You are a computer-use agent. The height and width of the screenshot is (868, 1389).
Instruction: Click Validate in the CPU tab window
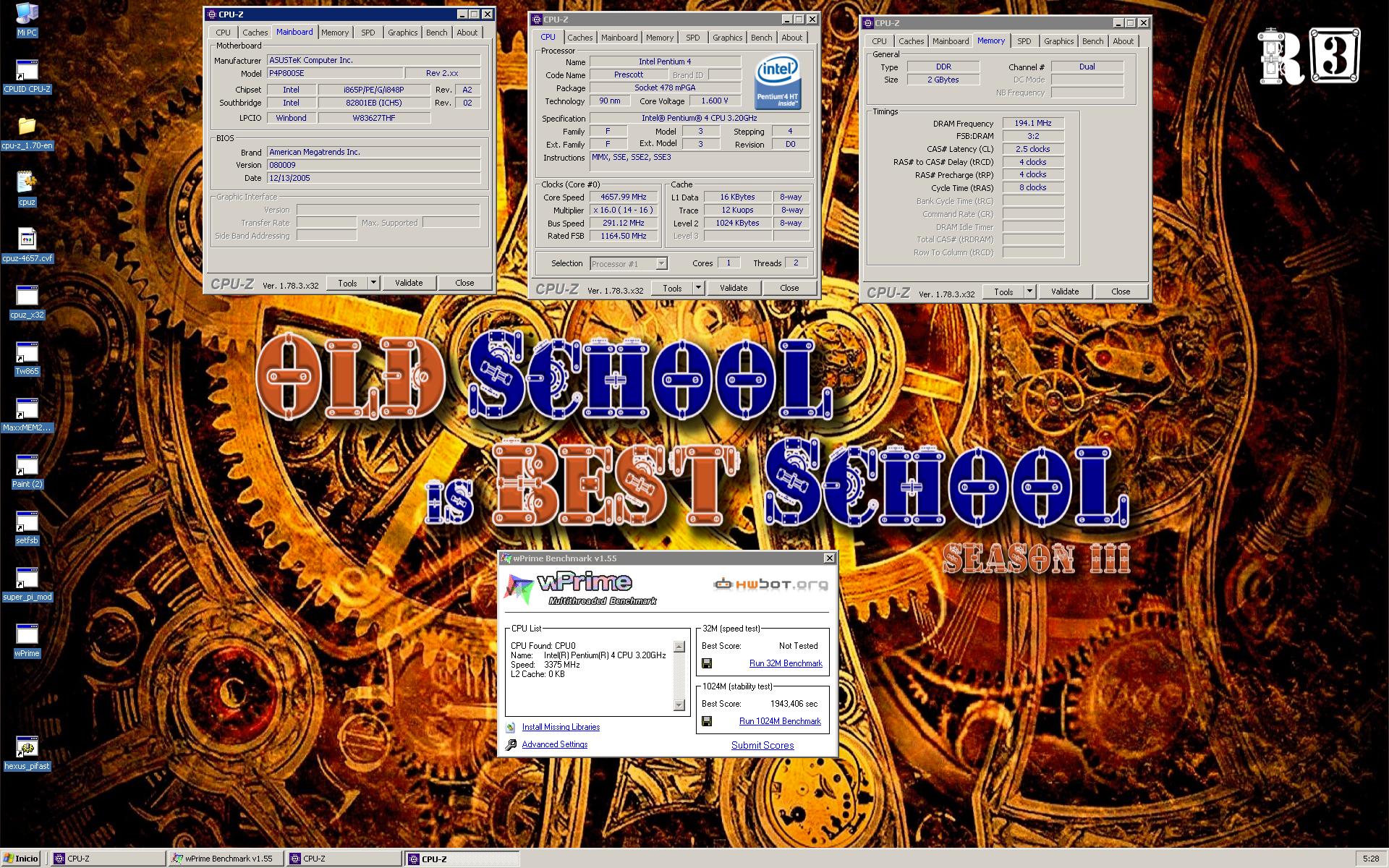[x=734, y=288]
